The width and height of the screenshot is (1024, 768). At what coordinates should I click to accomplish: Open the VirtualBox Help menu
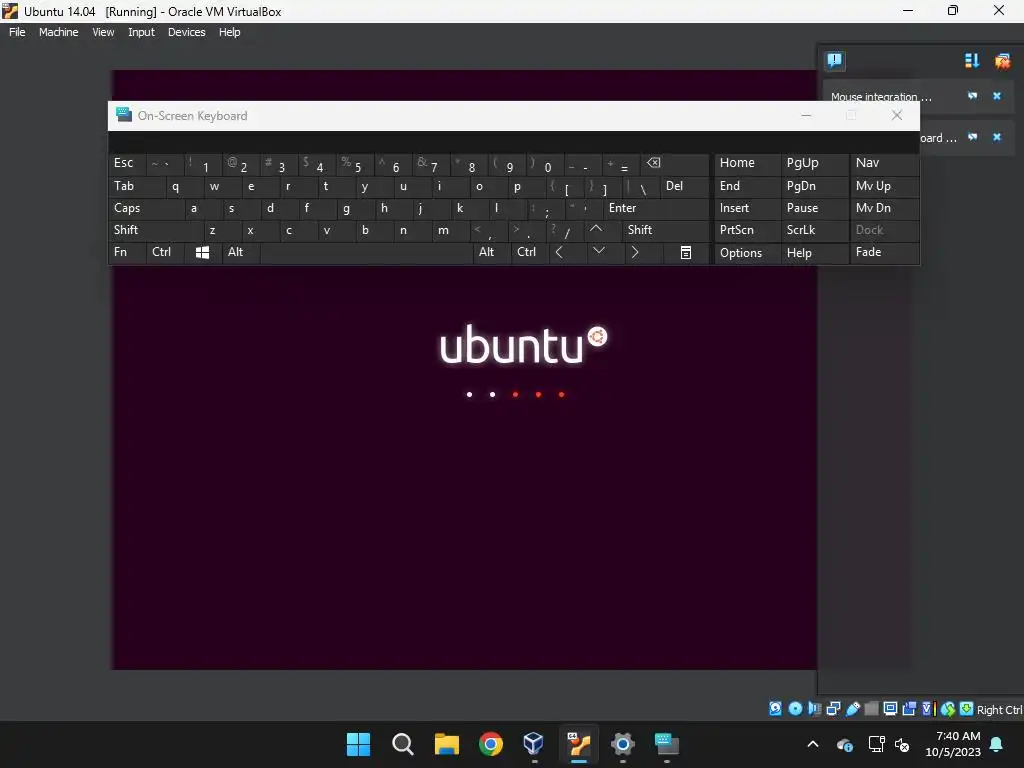[229, 32]
